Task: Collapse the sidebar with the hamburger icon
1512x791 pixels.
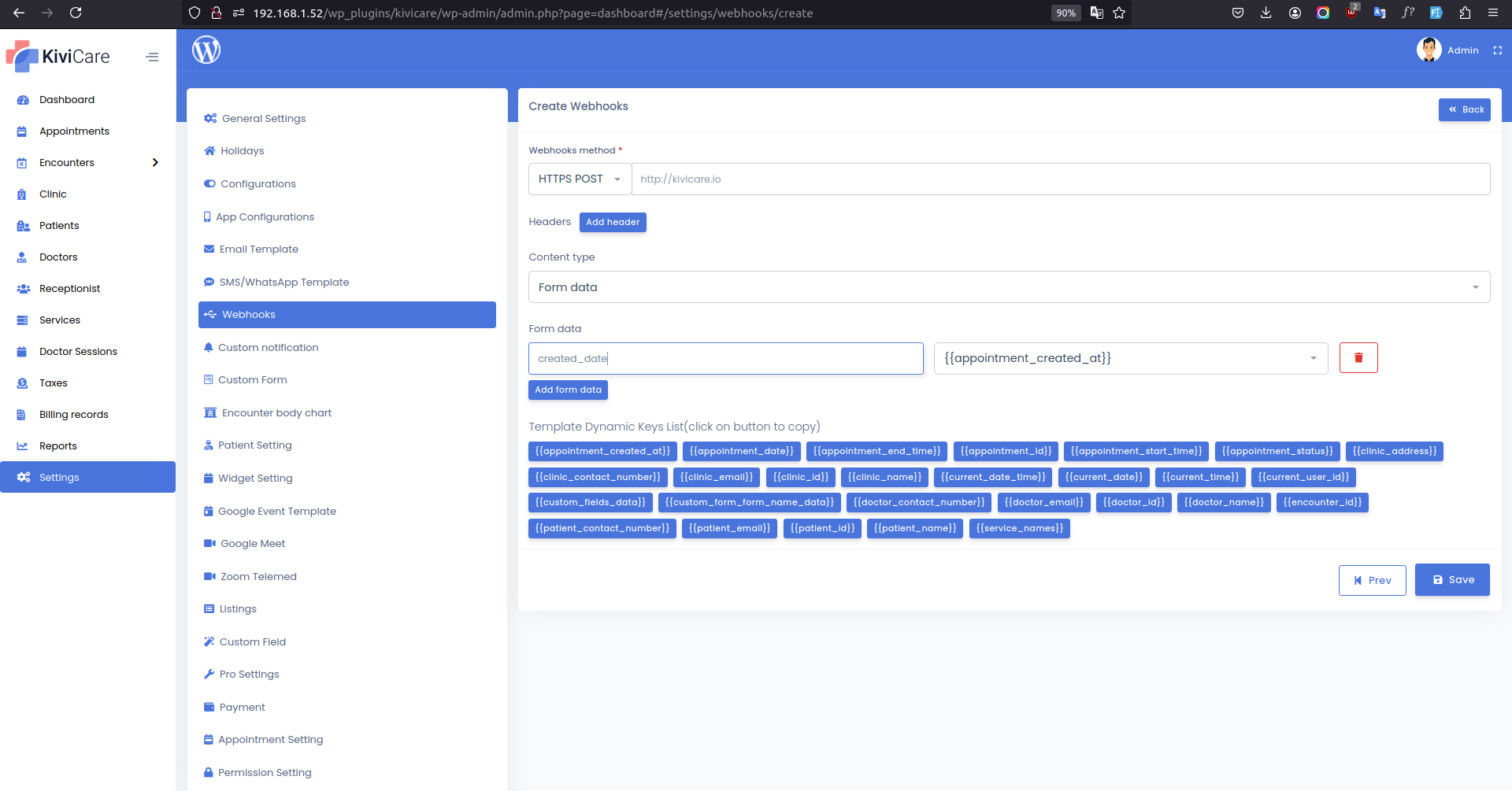Action: (152, 57)
